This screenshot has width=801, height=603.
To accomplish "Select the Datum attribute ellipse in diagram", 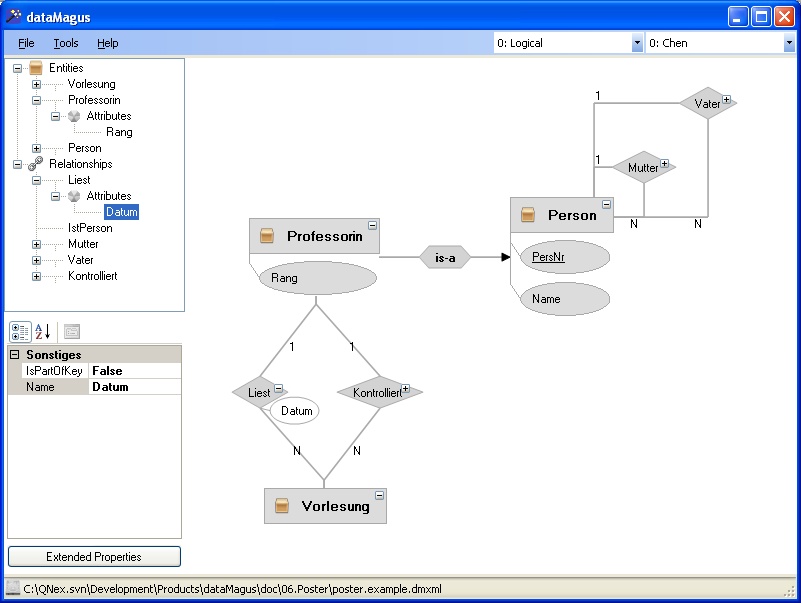I will pos(295,411).
